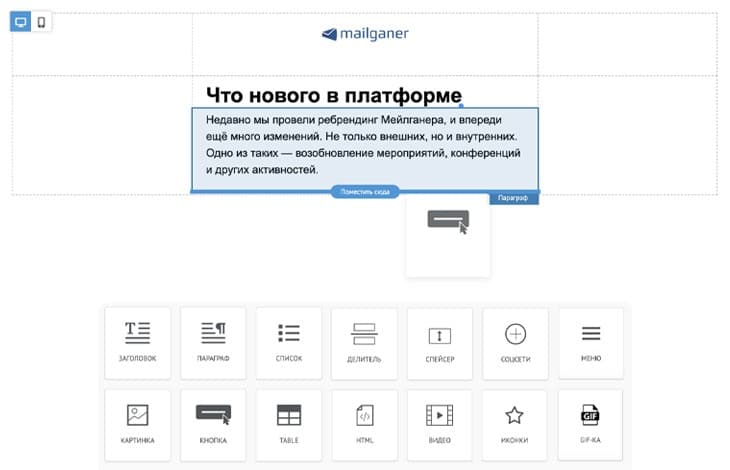The width and height of the screenshot is (730, 470).
Task: Insert the Table block
Action: coord(289,424)
